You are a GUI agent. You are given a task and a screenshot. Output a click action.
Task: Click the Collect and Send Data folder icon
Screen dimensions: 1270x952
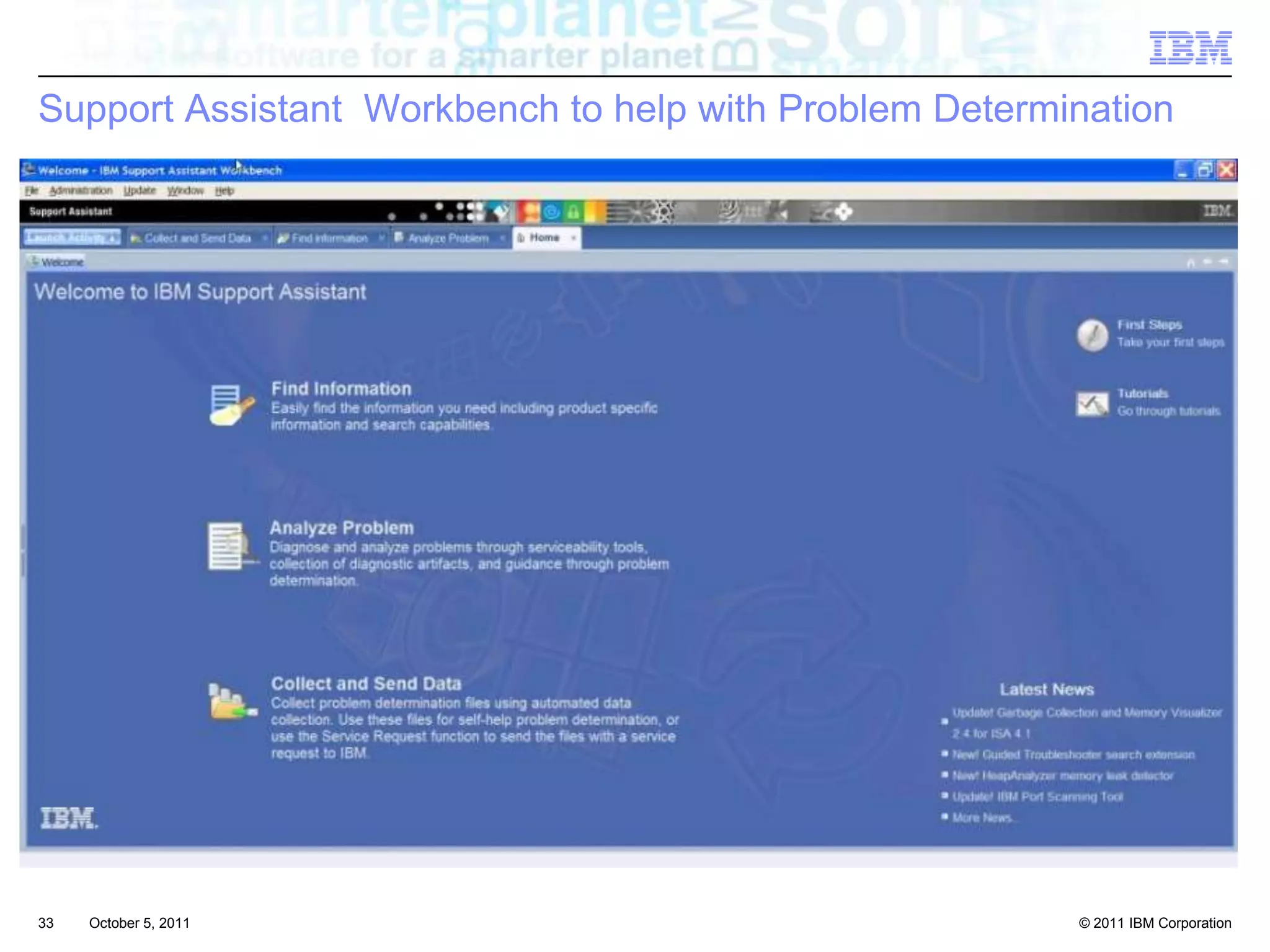point(233,702)
